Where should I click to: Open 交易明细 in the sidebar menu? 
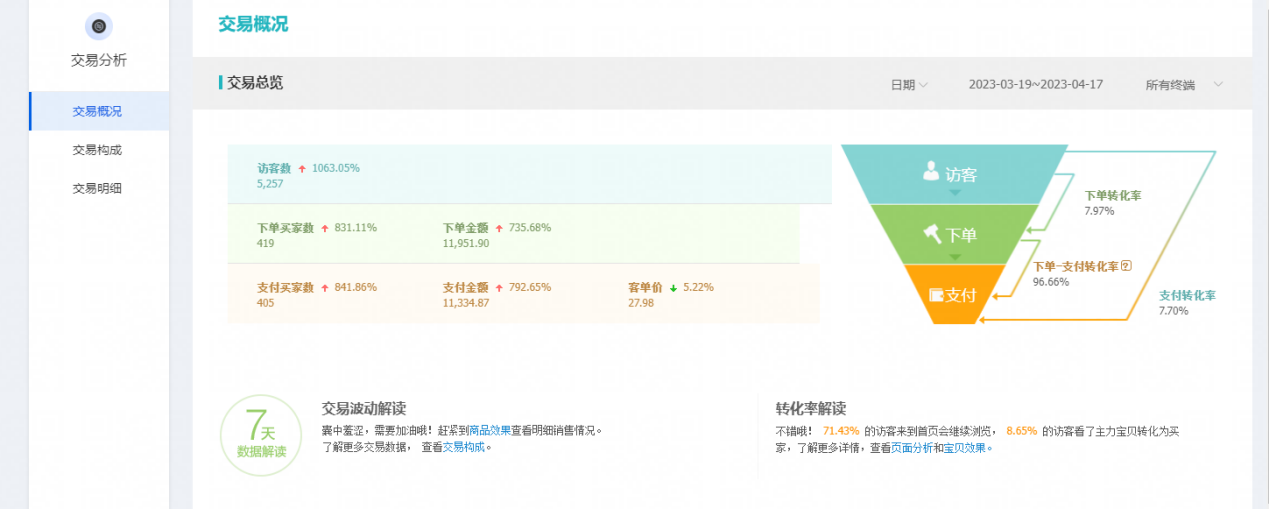pyautogui.click(x=97, y=188)
